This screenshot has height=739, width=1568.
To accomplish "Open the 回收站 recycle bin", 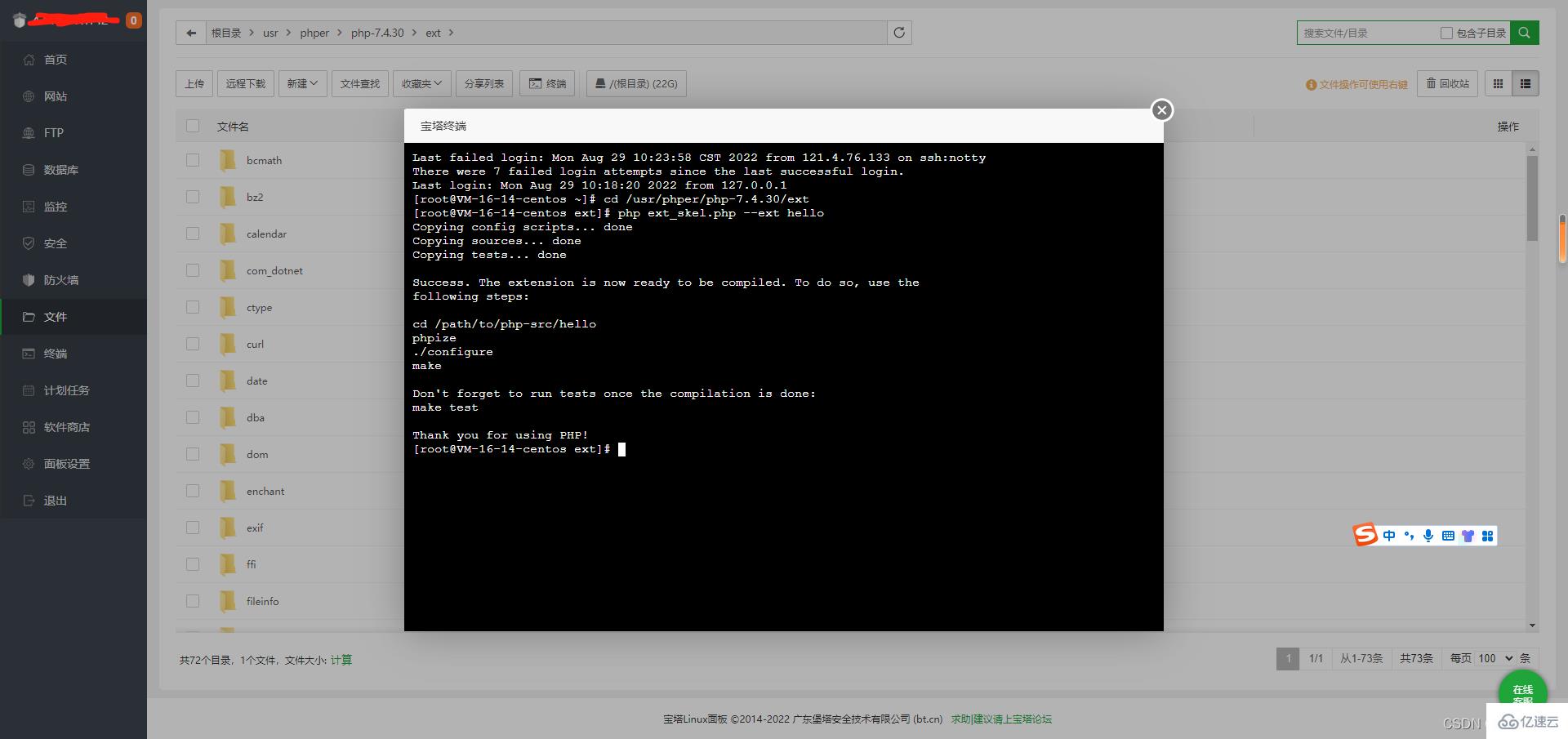I will 1447,83.
